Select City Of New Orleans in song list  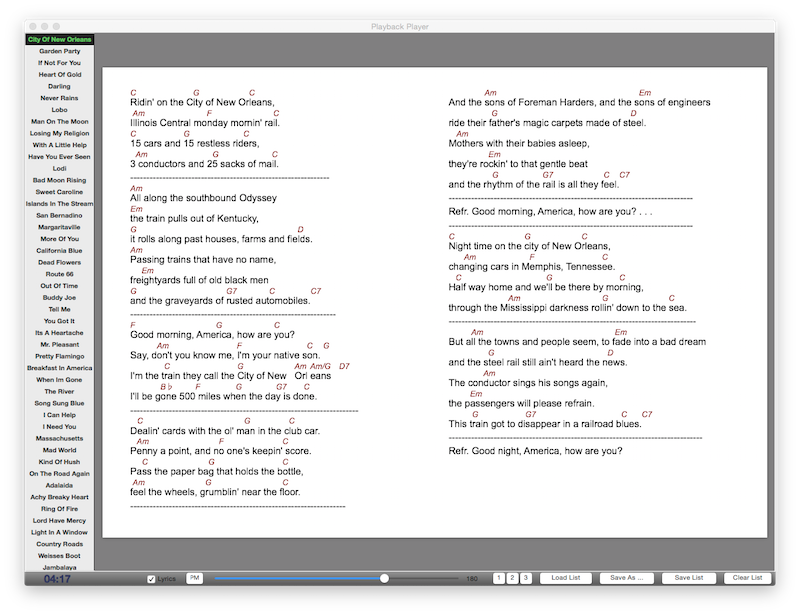click(x=60, y=39)
